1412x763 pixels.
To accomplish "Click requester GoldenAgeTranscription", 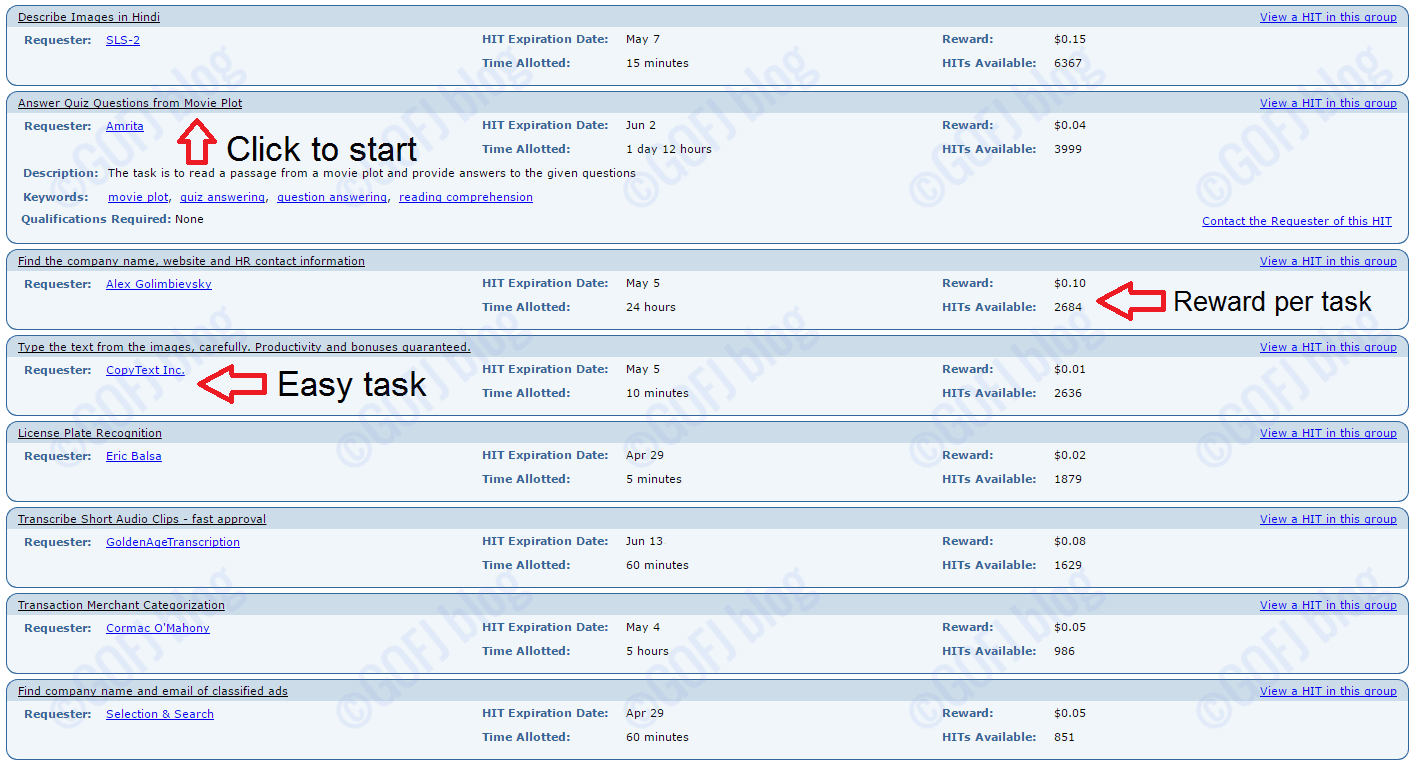I will point(173,542).
